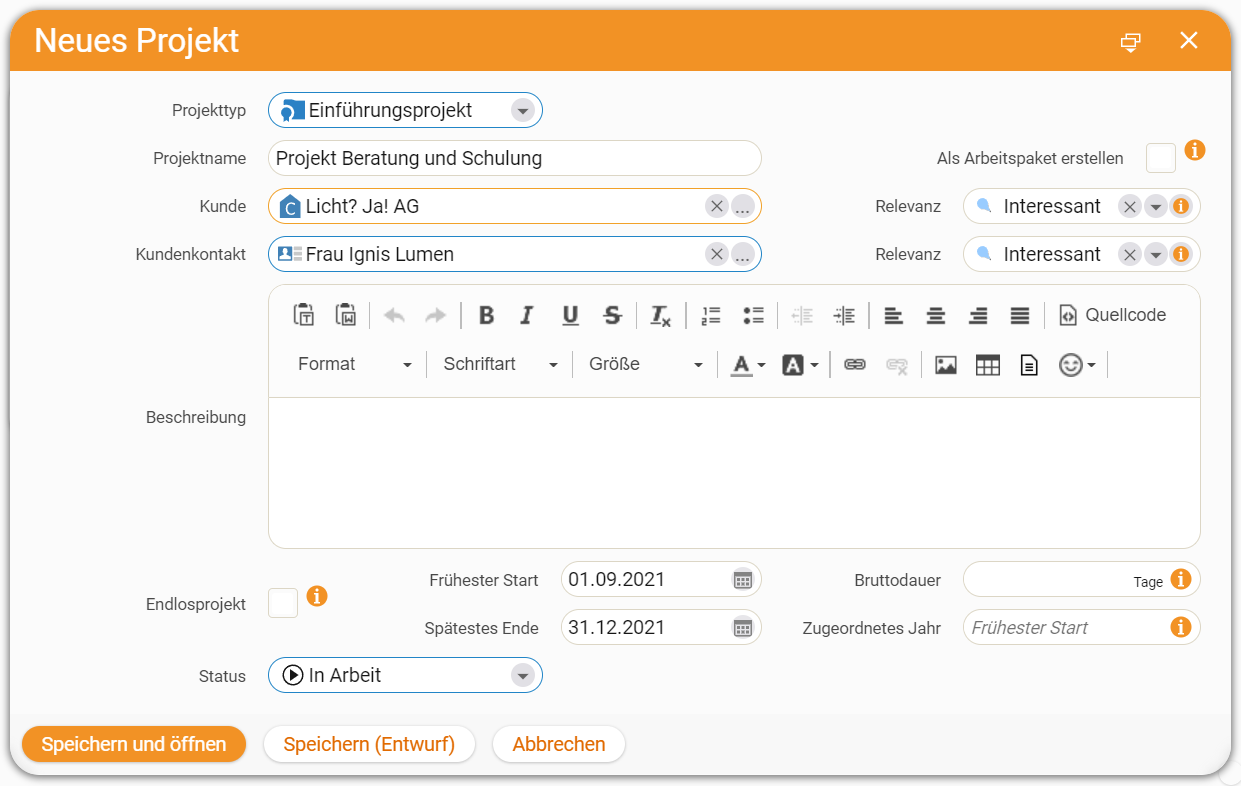Open the Kundenkontakt ellipsis selector
The width and height of the screenshot is (1241, 786).
pos(742,254)
